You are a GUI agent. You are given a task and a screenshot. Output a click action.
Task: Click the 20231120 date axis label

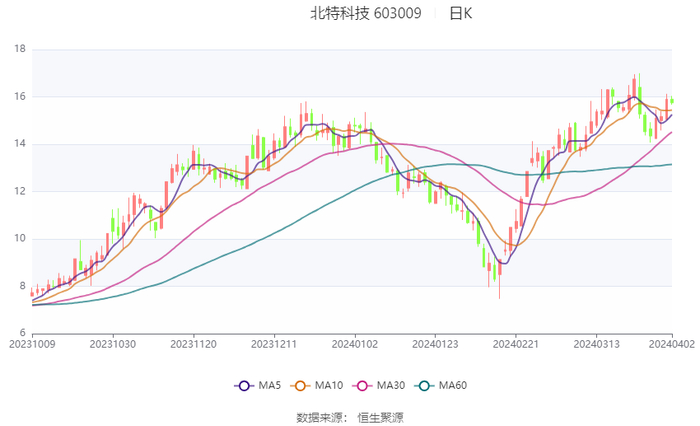point(192,344)
